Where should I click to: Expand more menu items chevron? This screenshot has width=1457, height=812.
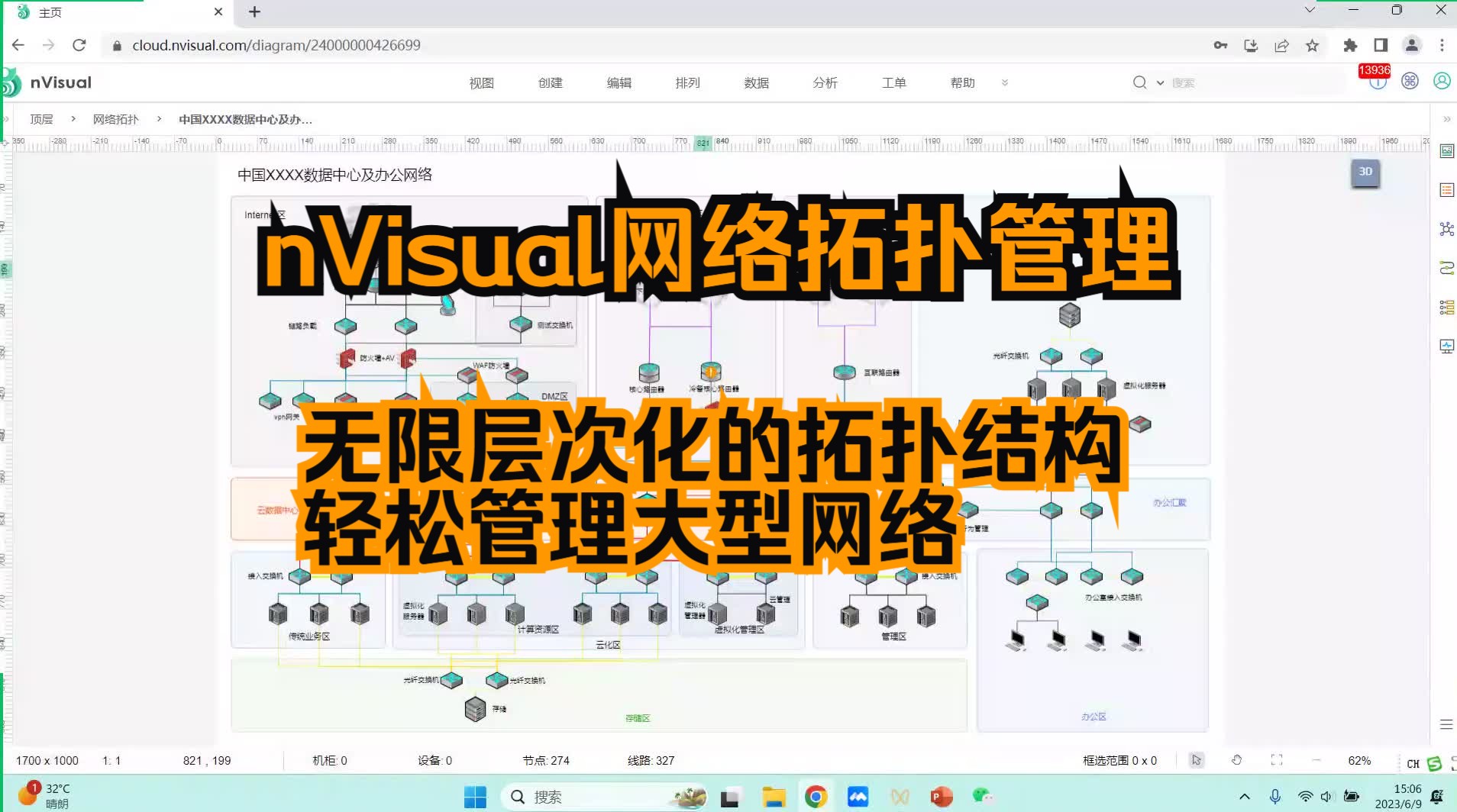pyautogui.click(x=1004, y=82)
